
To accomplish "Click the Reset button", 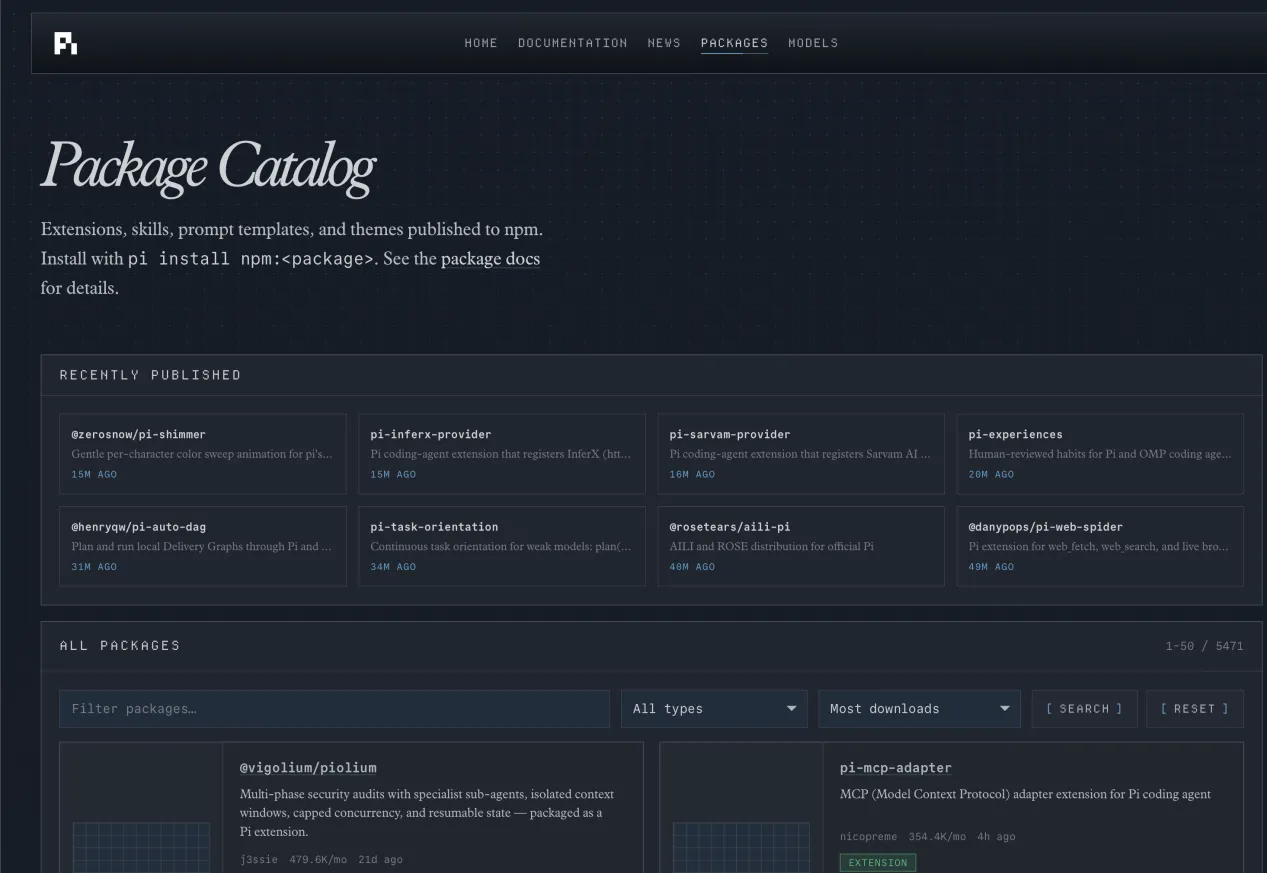I will coord(1195,709).
